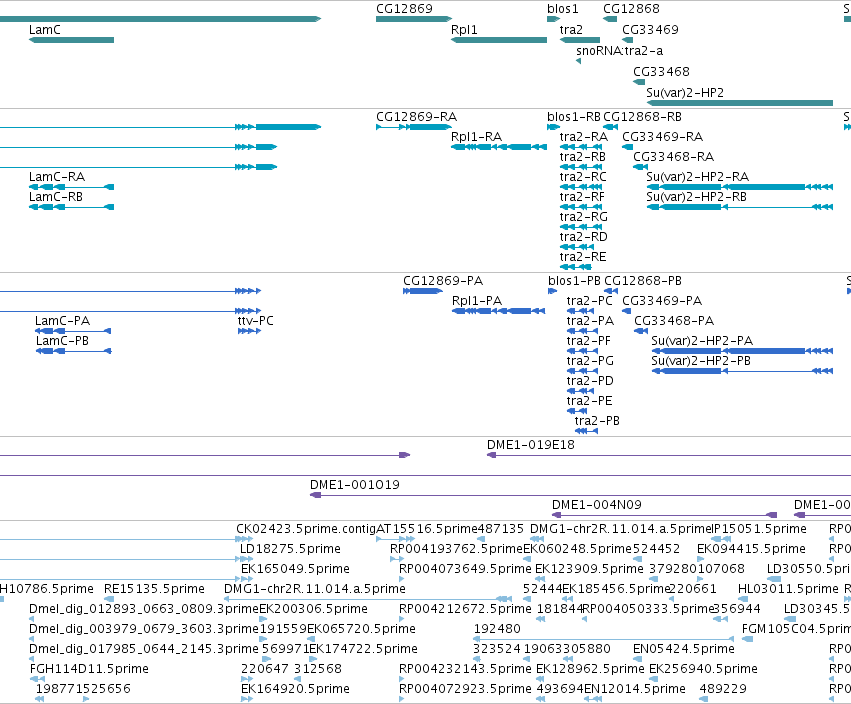The width and height of the screenshot is (851, 704).
Task: Click the RE15135.5prime EST label
Action: point(154,589)
